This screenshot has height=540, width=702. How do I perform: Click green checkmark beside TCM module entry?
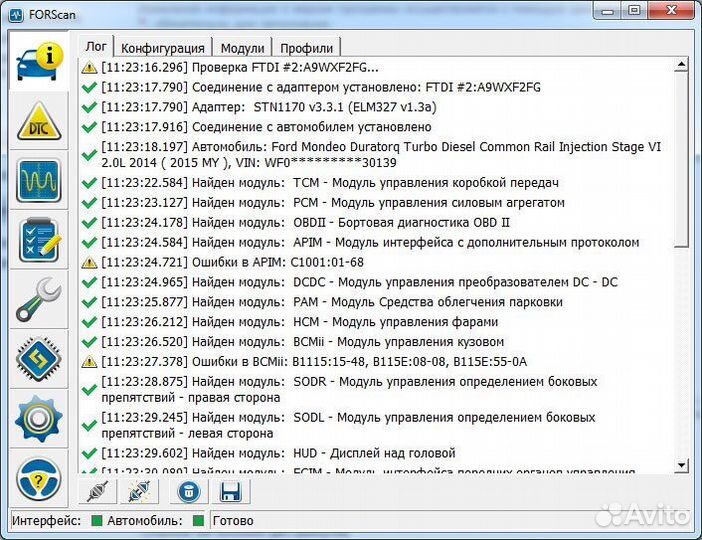click(x=90, y=183)
